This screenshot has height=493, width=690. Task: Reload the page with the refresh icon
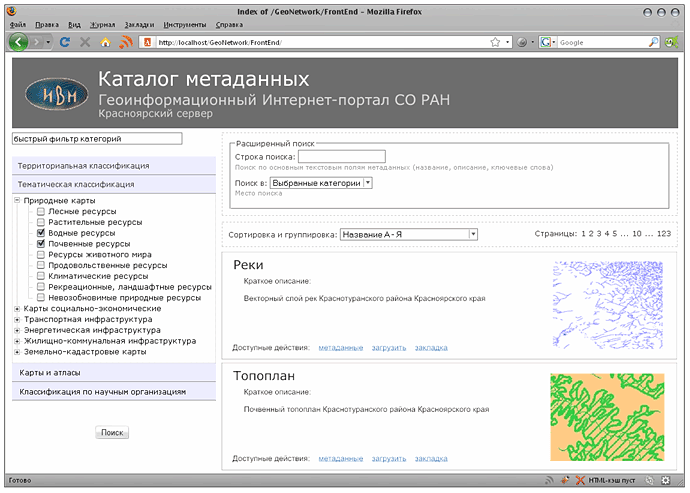coord(65,43)
